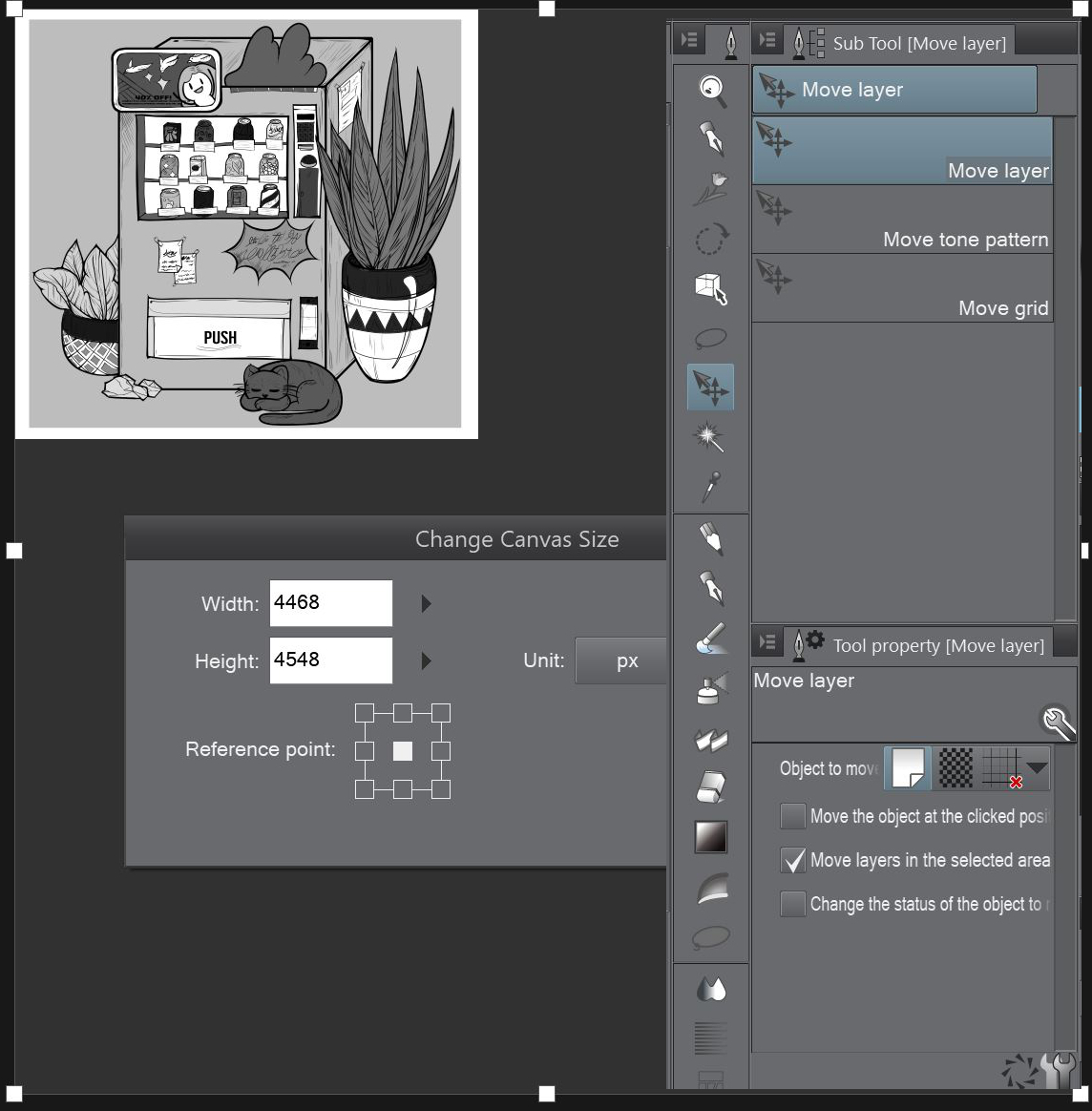Screen dimensions: 1092x1111
Task: Expand the arrow next to Height field
Action: tap(426, 661)
